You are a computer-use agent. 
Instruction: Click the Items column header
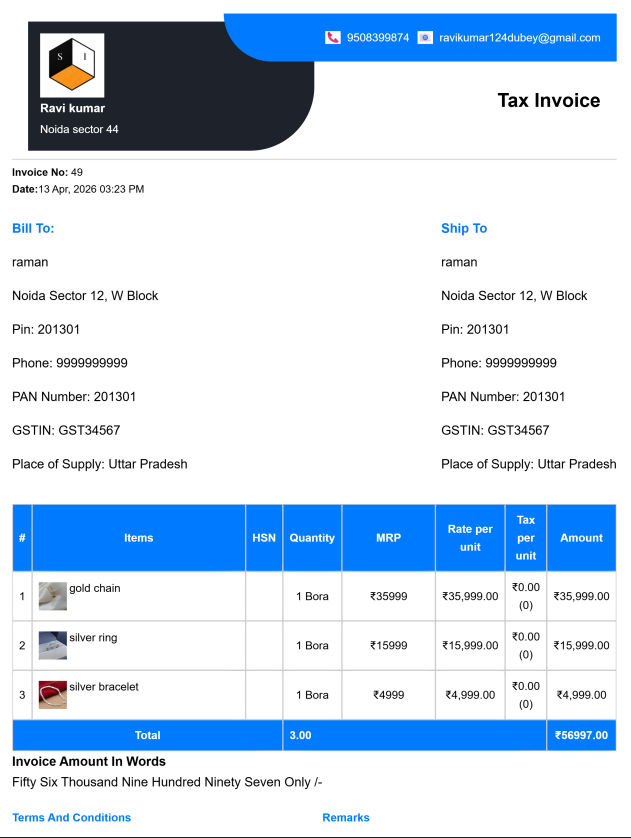139,538
